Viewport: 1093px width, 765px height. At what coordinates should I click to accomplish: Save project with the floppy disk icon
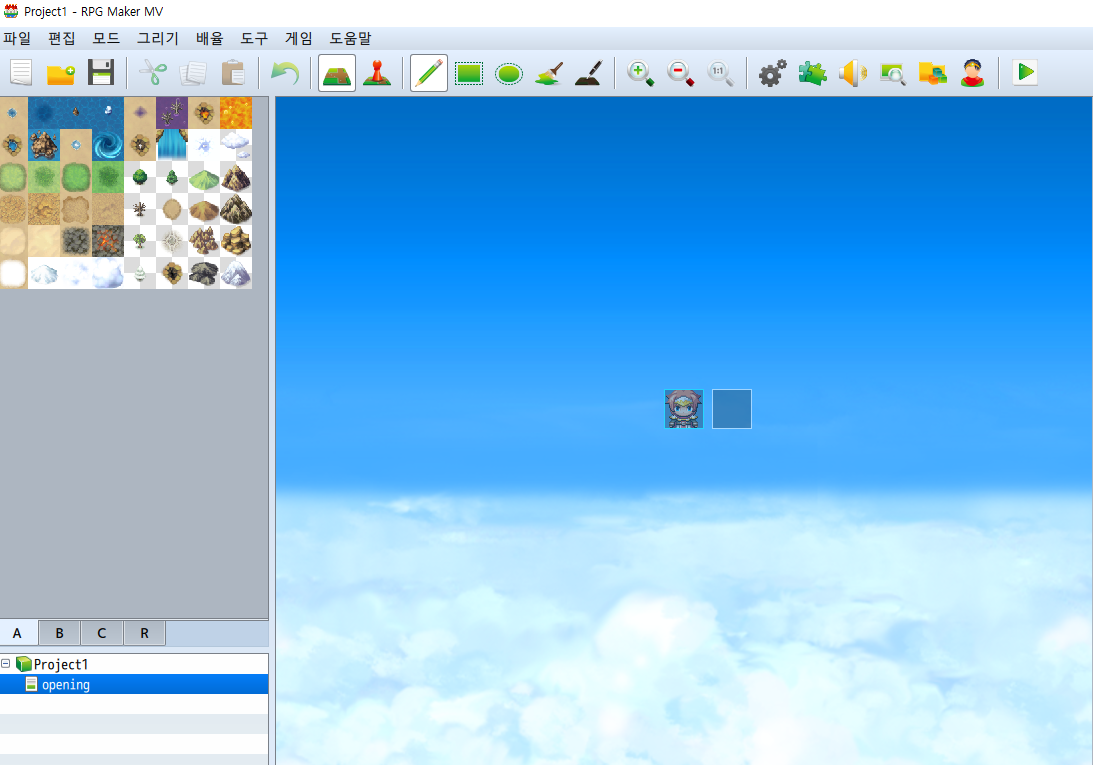pos(101,73)
